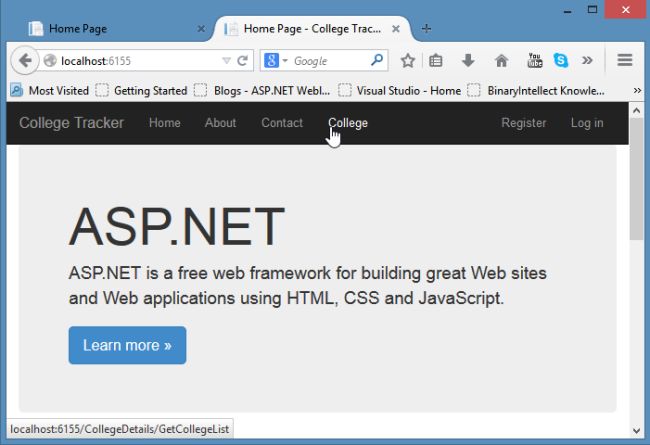Click the YouTube toolbar icon
The height and width of the screenshot is (445, 650).
click(x=534, y=61)
